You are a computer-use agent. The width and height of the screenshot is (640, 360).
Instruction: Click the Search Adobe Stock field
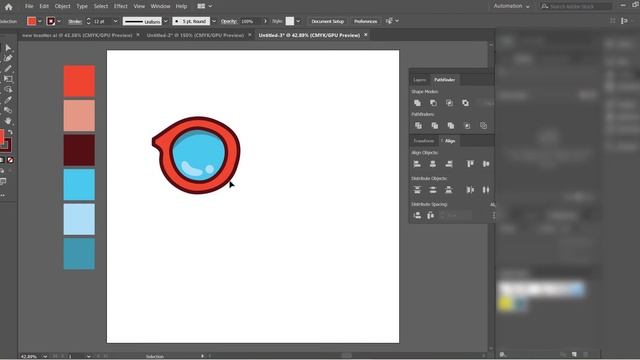click(x=576, y=6)
